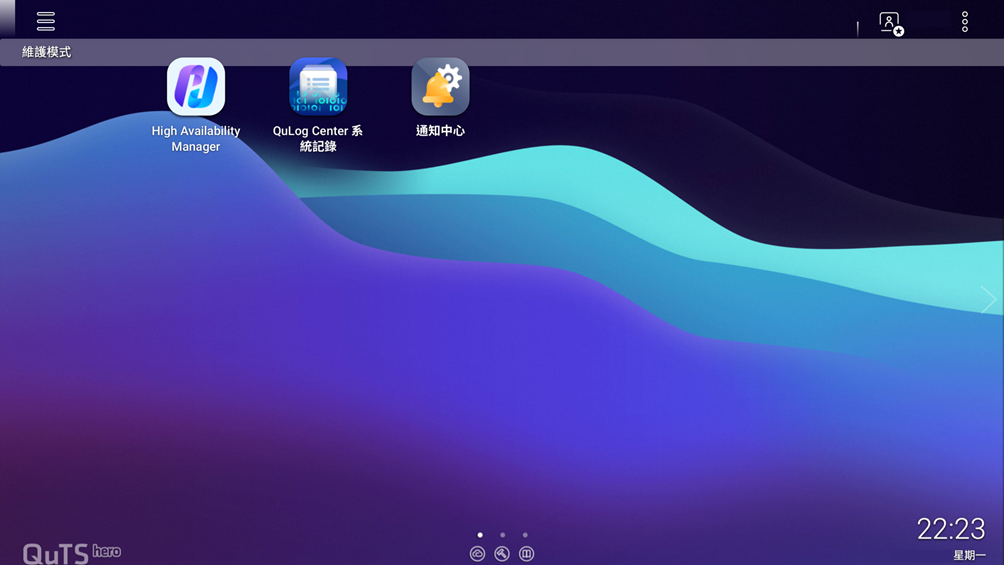Screen dimensions: 1004x565
Task: Select the first desktop page dot
Action: pos(480,535)
